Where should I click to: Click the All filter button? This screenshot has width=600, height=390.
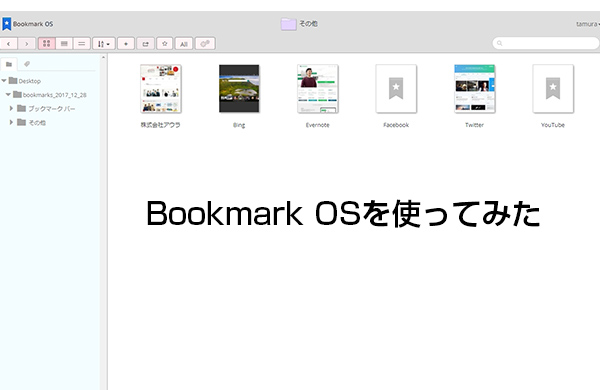(184, 44)
